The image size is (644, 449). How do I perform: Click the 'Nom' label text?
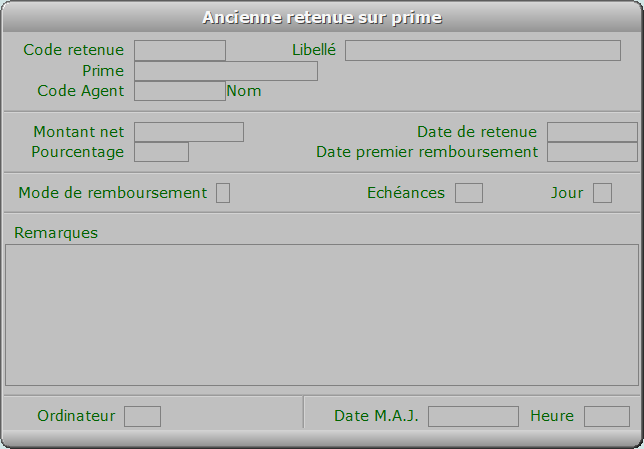(244, 91)
